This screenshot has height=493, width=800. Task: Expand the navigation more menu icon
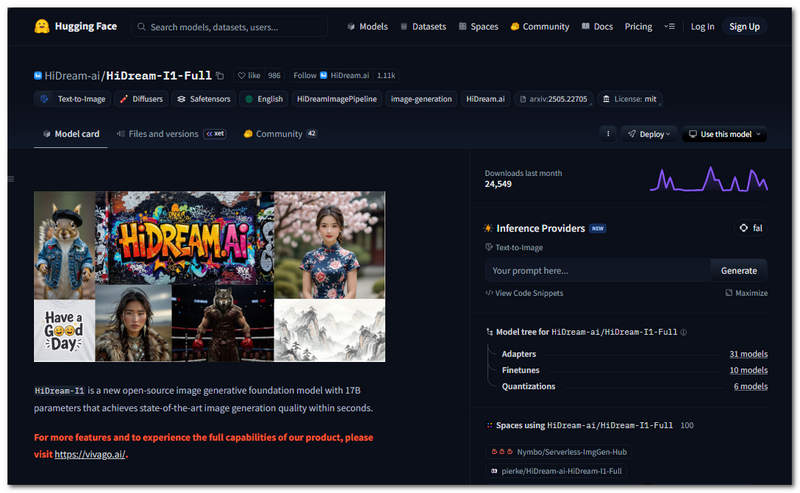point(669,27)
